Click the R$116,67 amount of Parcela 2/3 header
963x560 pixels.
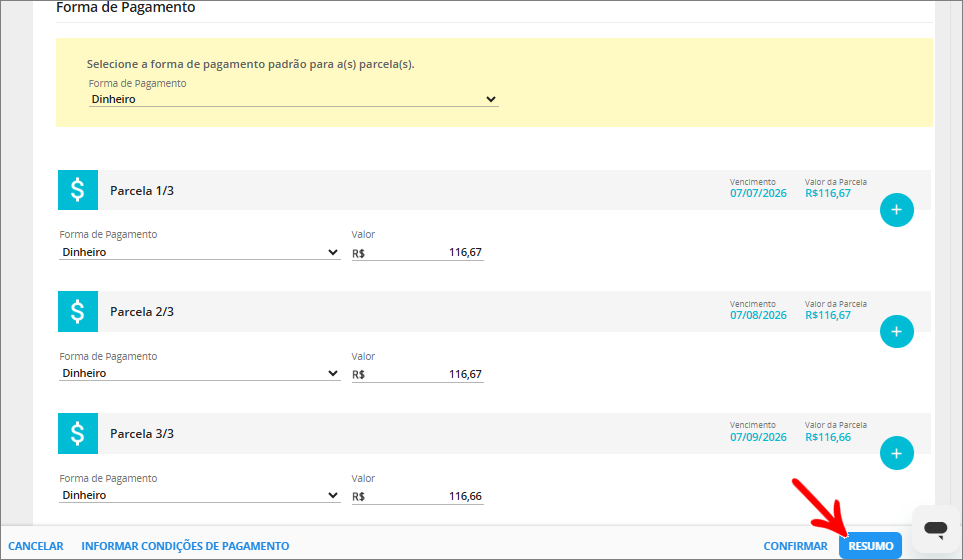click(828, 315)
